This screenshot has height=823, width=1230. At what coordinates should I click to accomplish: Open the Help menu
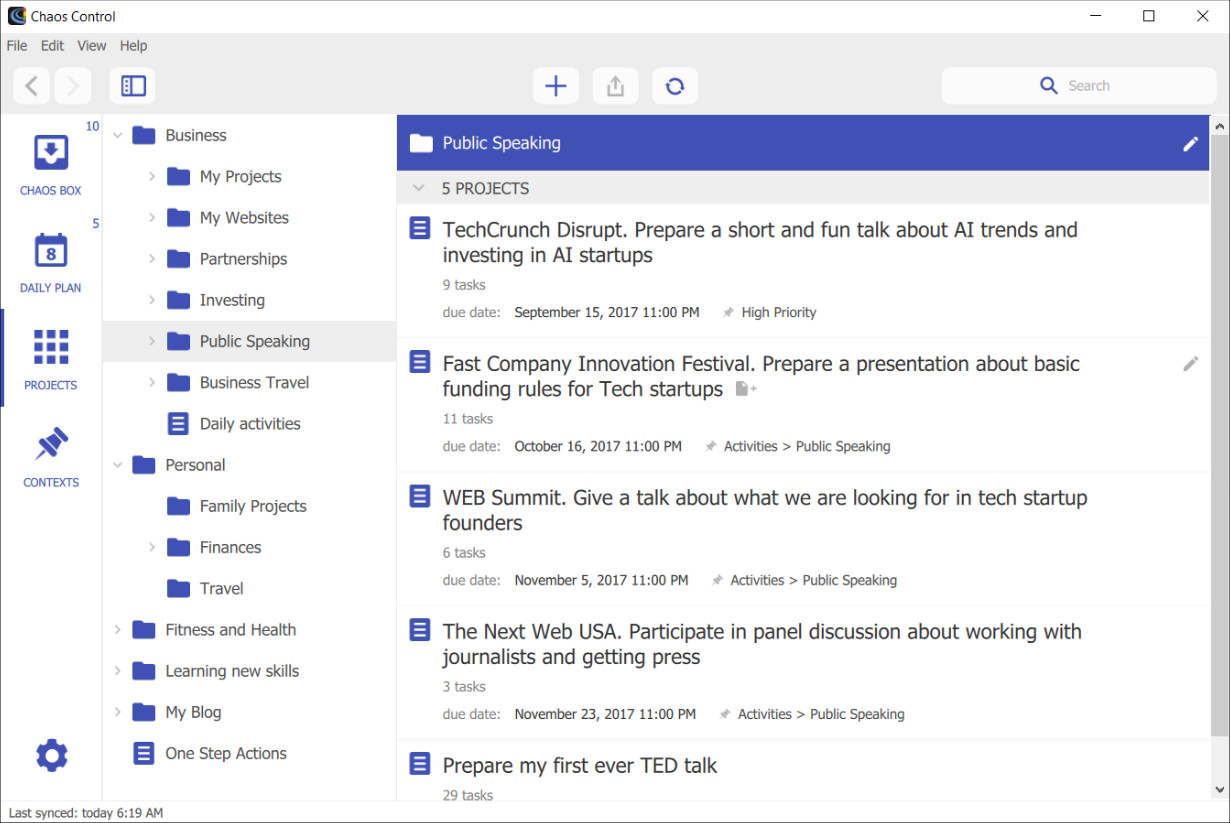click(133, 45)
